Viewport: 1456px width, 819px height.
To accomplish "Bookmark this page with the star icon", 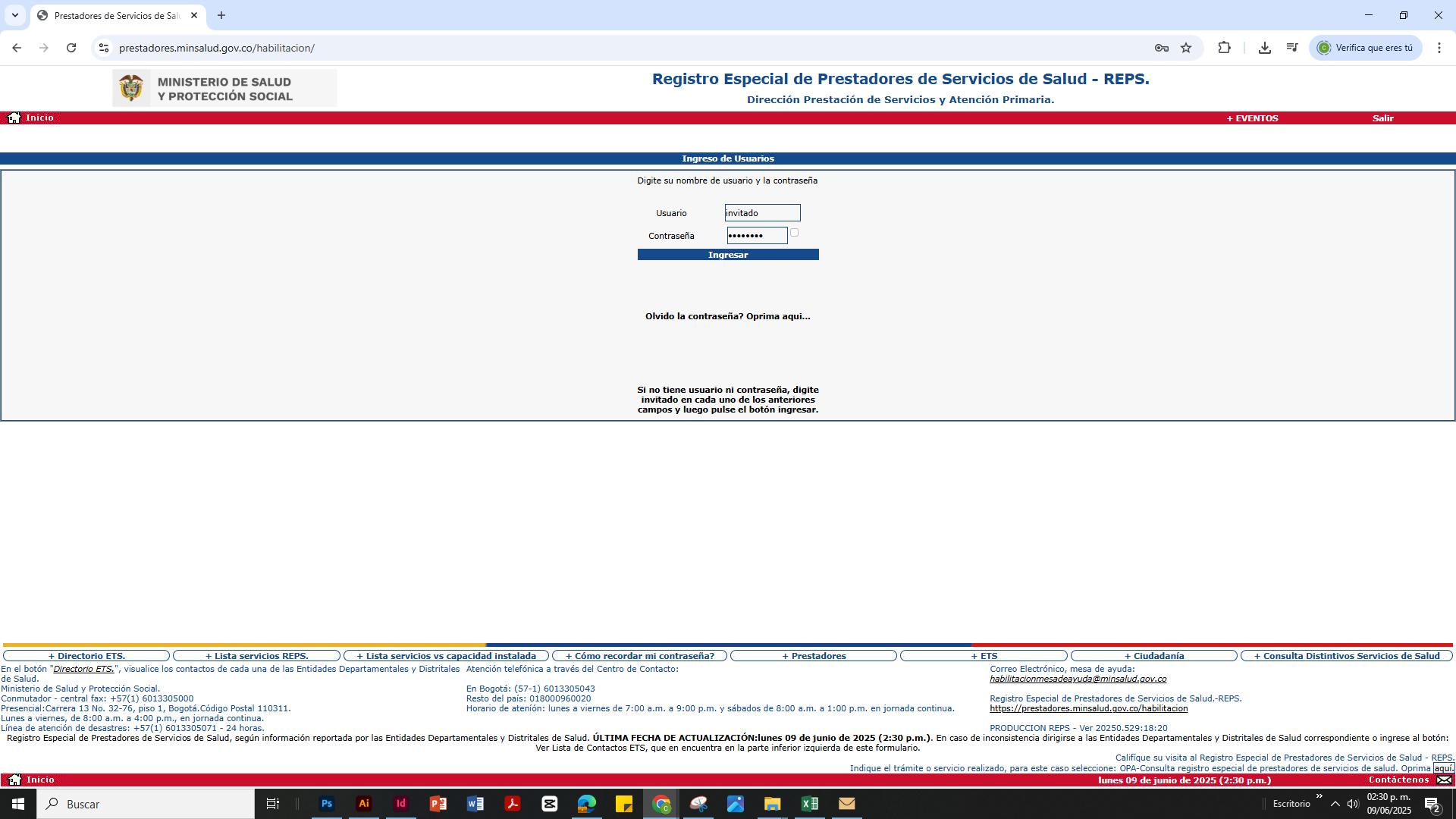I will coord(1186,48).
